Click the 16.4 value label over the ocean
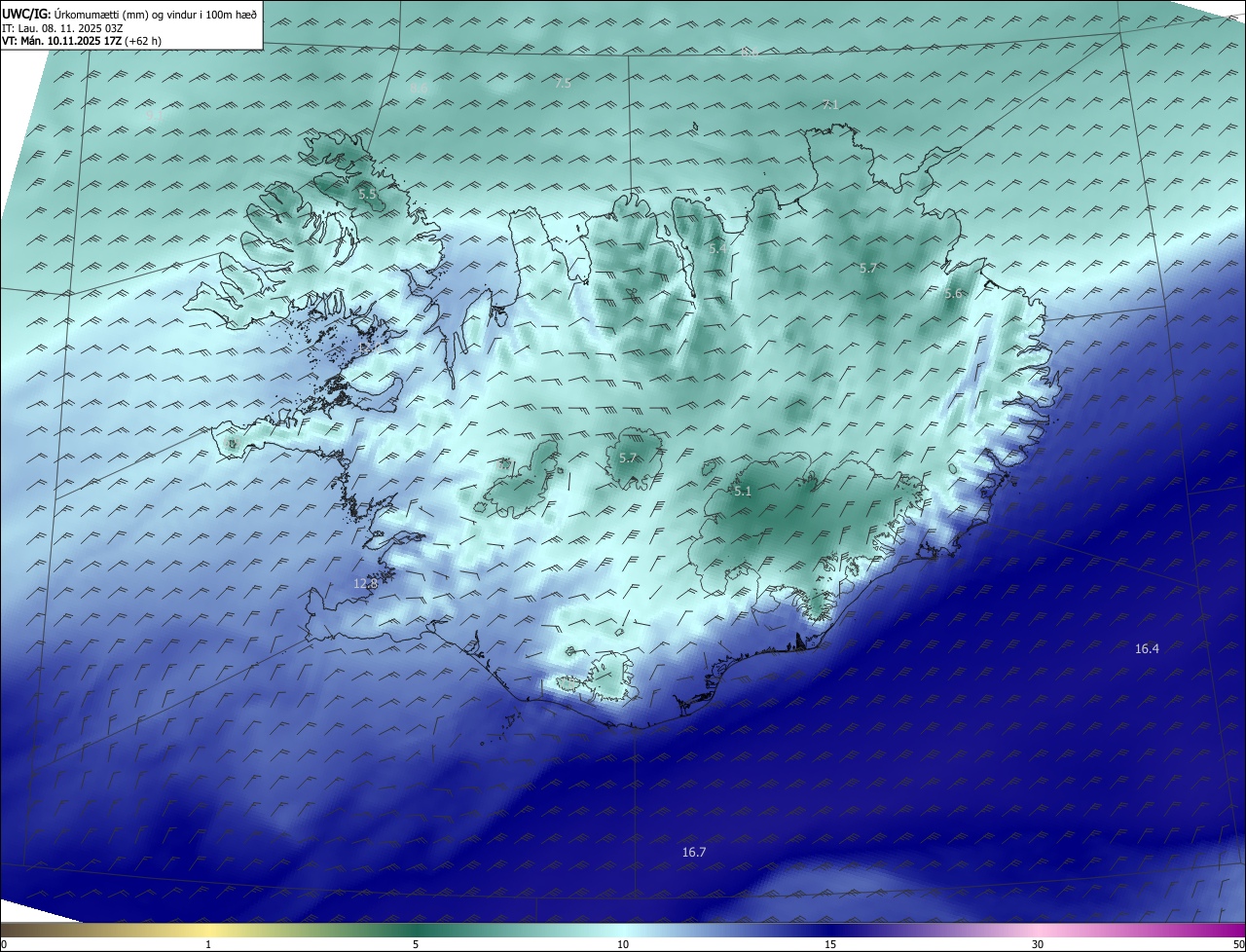This screenshot has width=1246, height=952. [1147, 648]
